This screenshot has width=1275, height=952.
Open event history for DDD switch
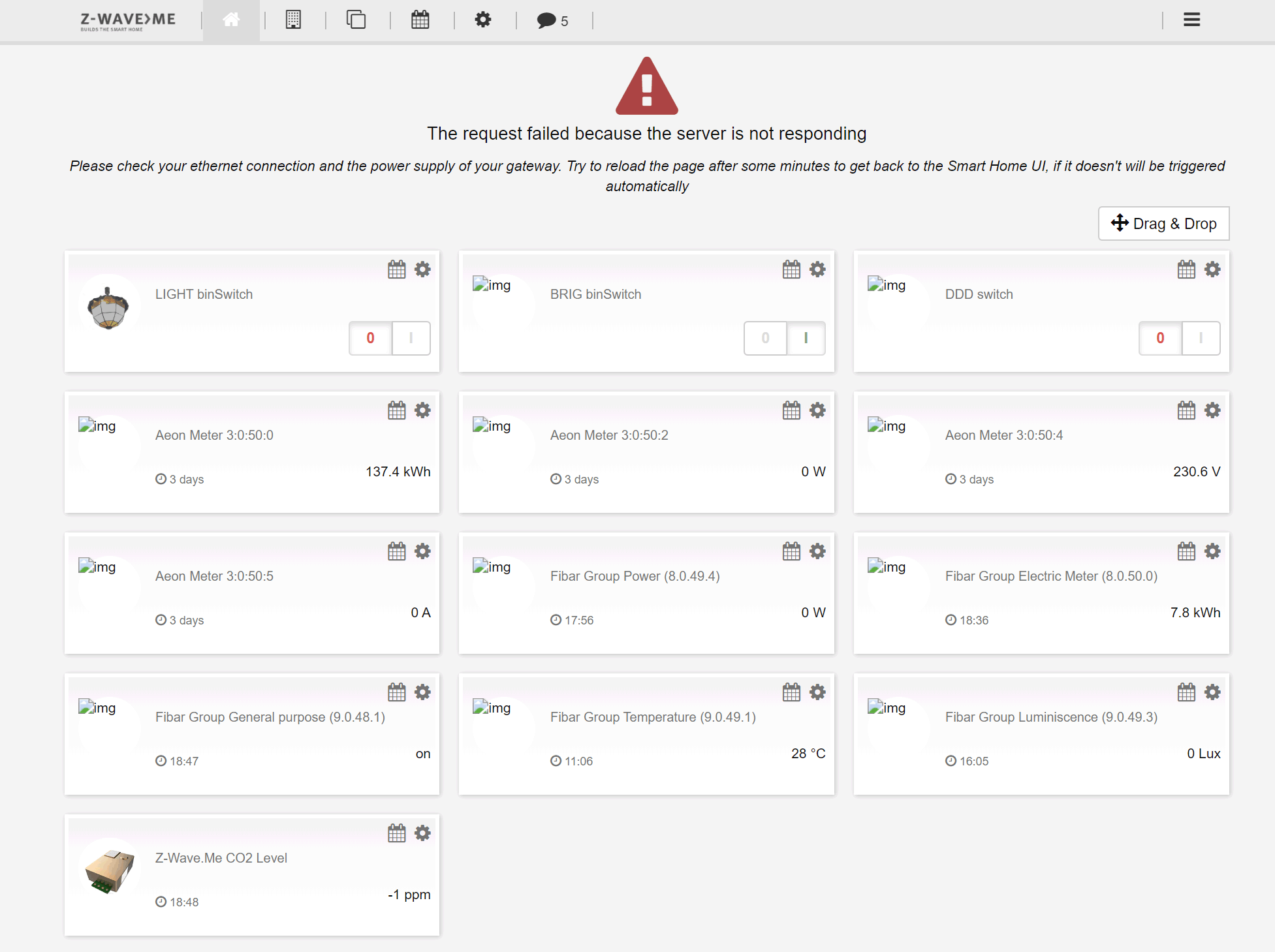1186,269
